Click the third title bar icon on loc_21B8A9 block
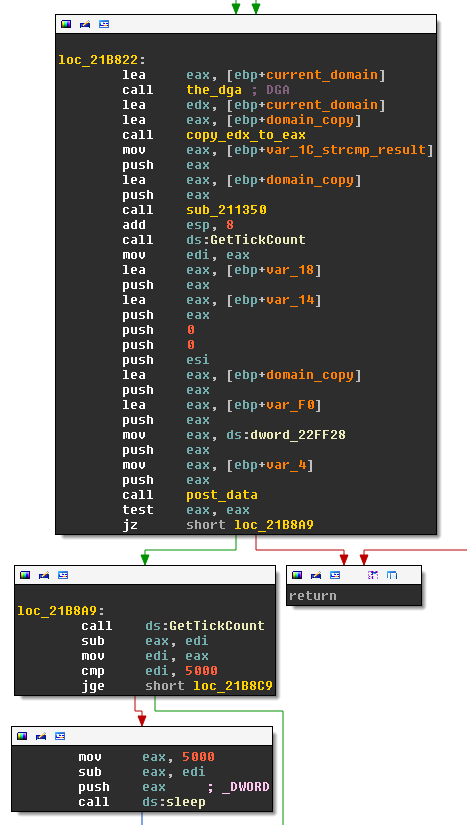The height and width of the screenshot is (825, 467). coord(63,575)
